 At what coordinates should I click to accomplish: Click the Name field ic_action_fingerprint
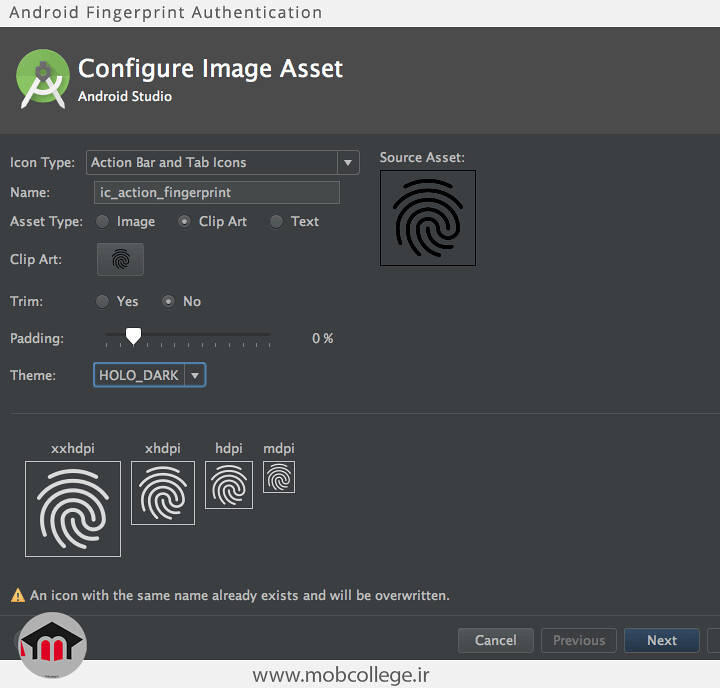pyautogui.click(x=217, y=192)
